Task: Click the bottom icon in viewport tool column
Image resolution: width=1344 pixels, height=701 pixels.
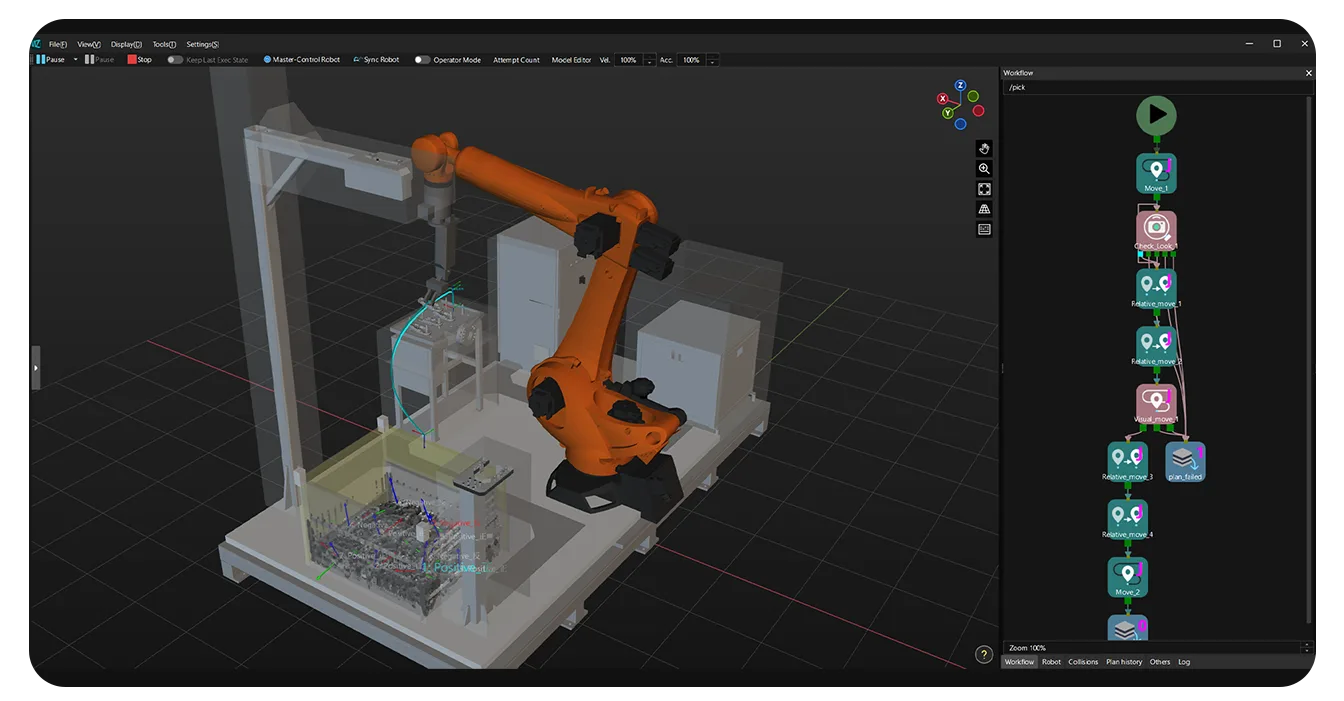Action: click(x=984, y=229)
